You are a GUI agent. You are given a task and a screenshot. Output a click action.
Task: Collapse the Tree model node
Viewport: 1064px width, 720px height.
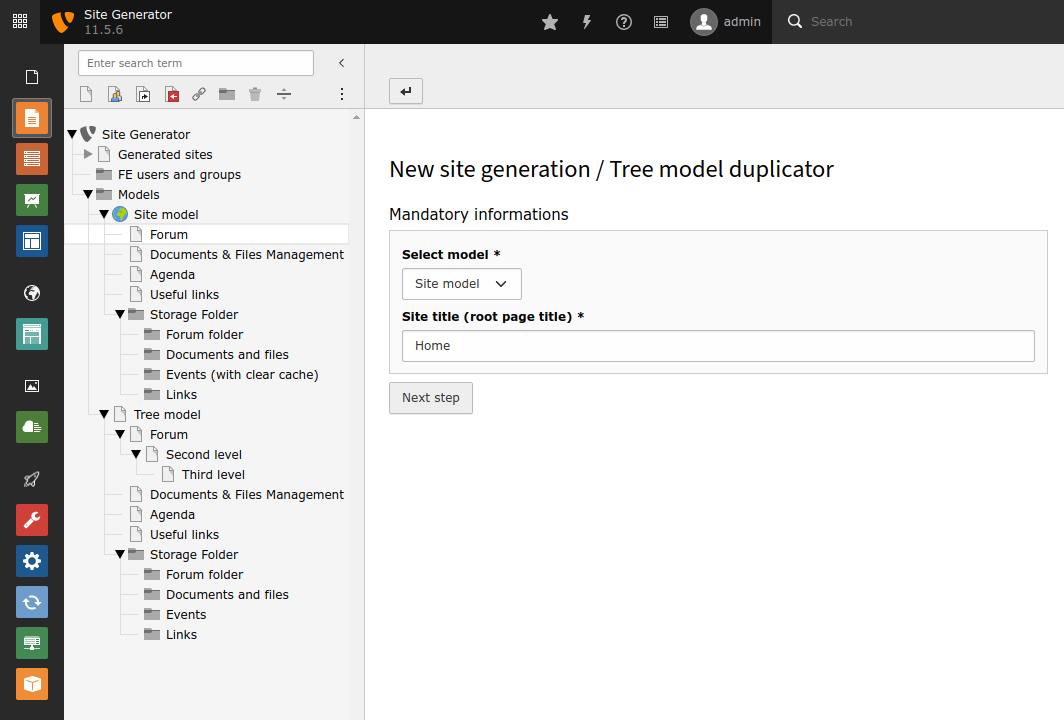(104, 415)
